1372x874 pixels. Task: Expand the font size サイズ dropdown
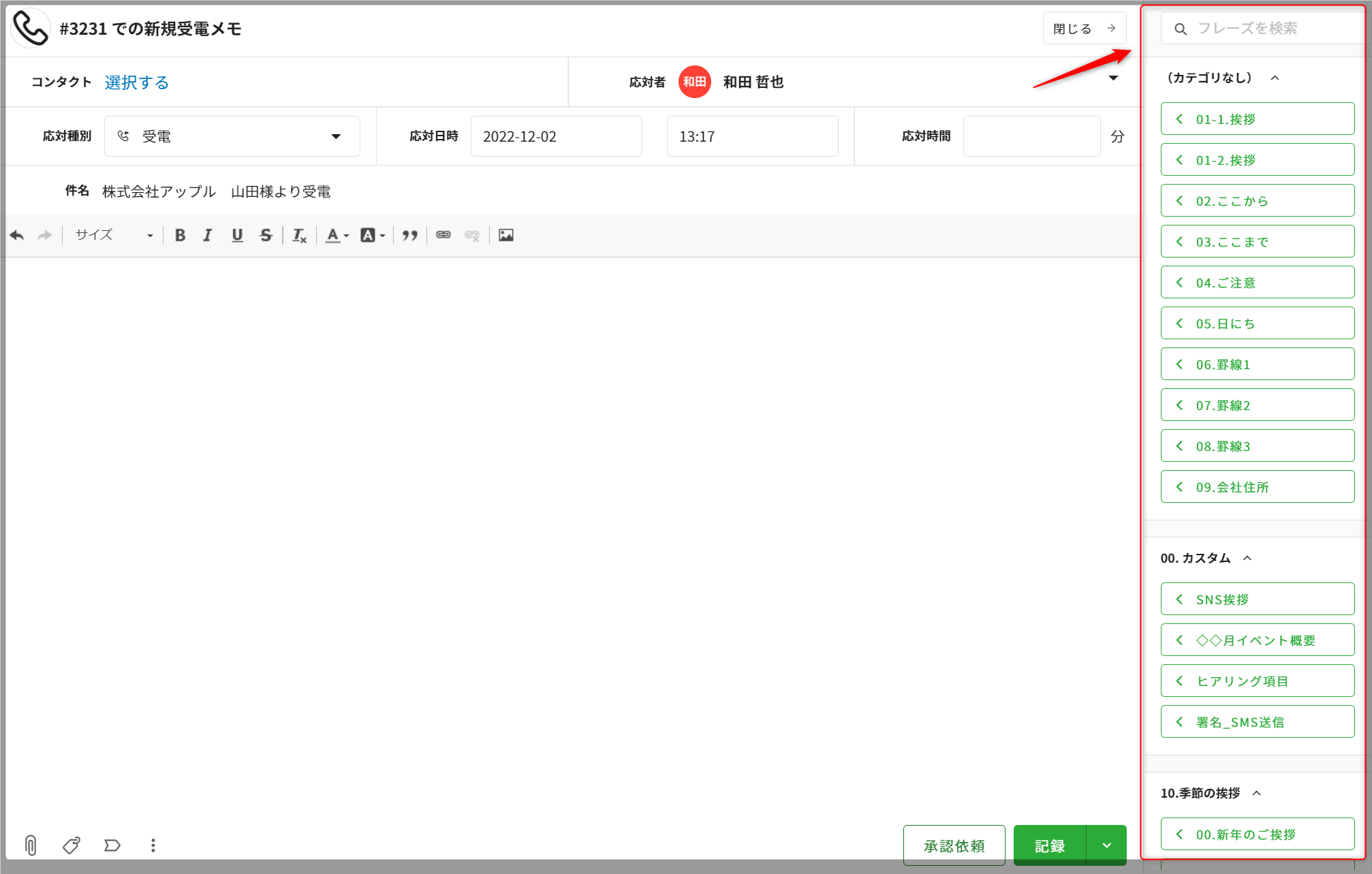(x=114, y=235)
